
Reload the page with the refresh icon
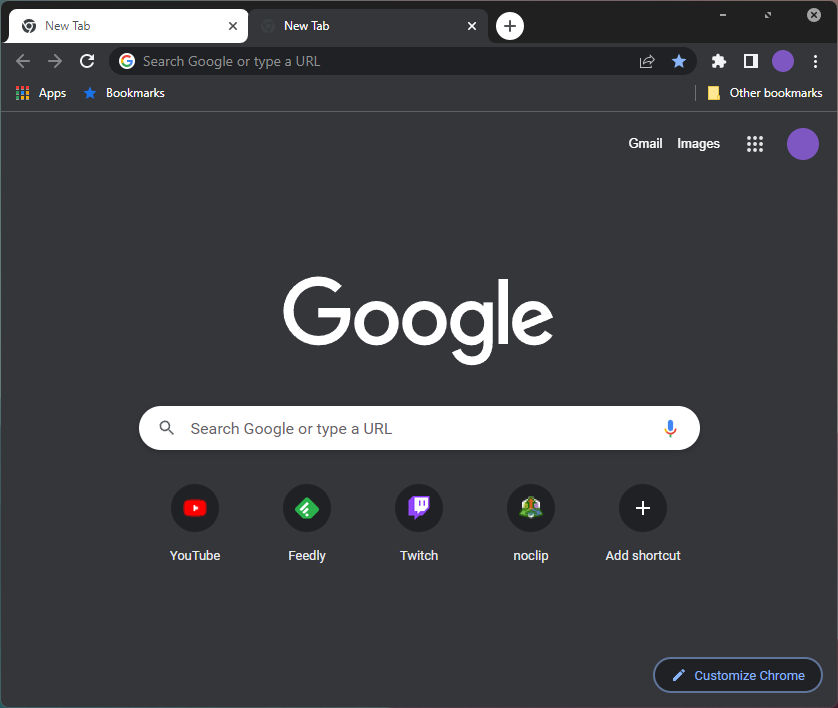87,61
